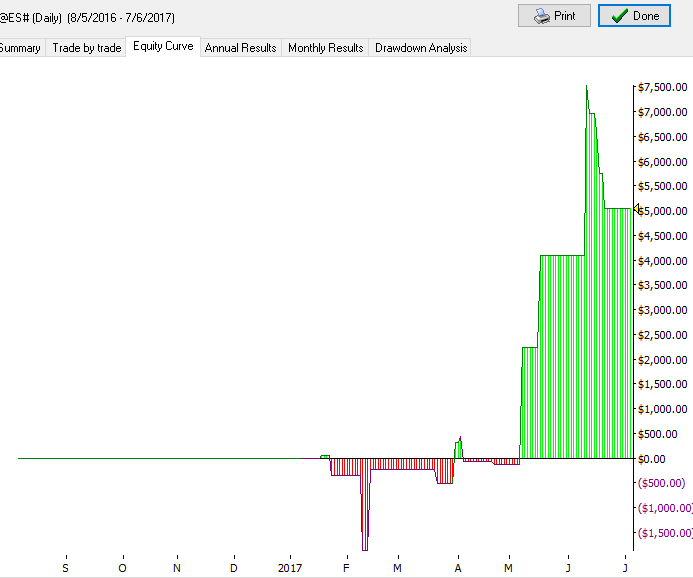Screen dimensions: 693x578
Task: Click the O month label on time axis
Action: [x=122, y=568]
